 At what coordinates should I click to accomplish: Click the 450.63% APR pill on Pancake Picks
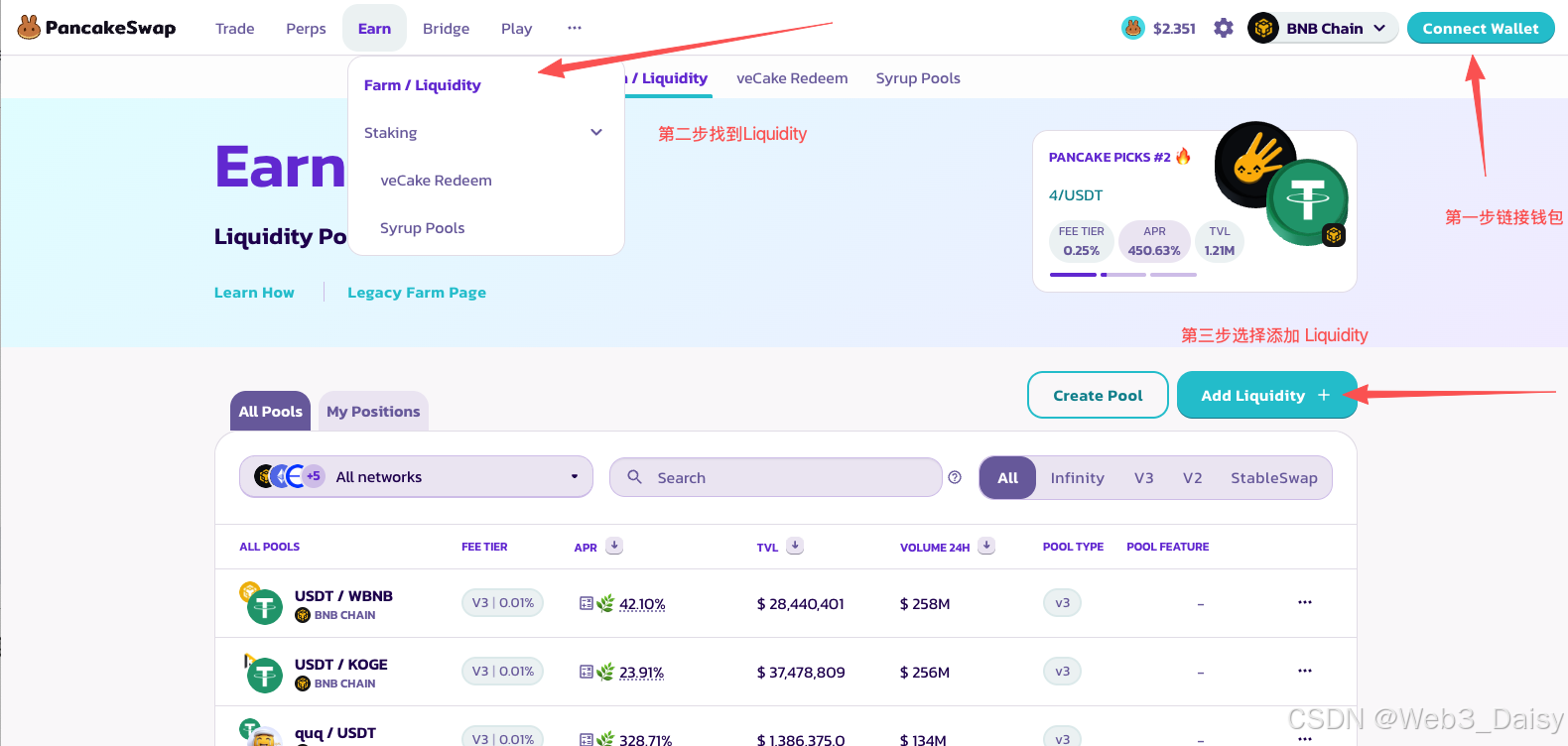1154,241
